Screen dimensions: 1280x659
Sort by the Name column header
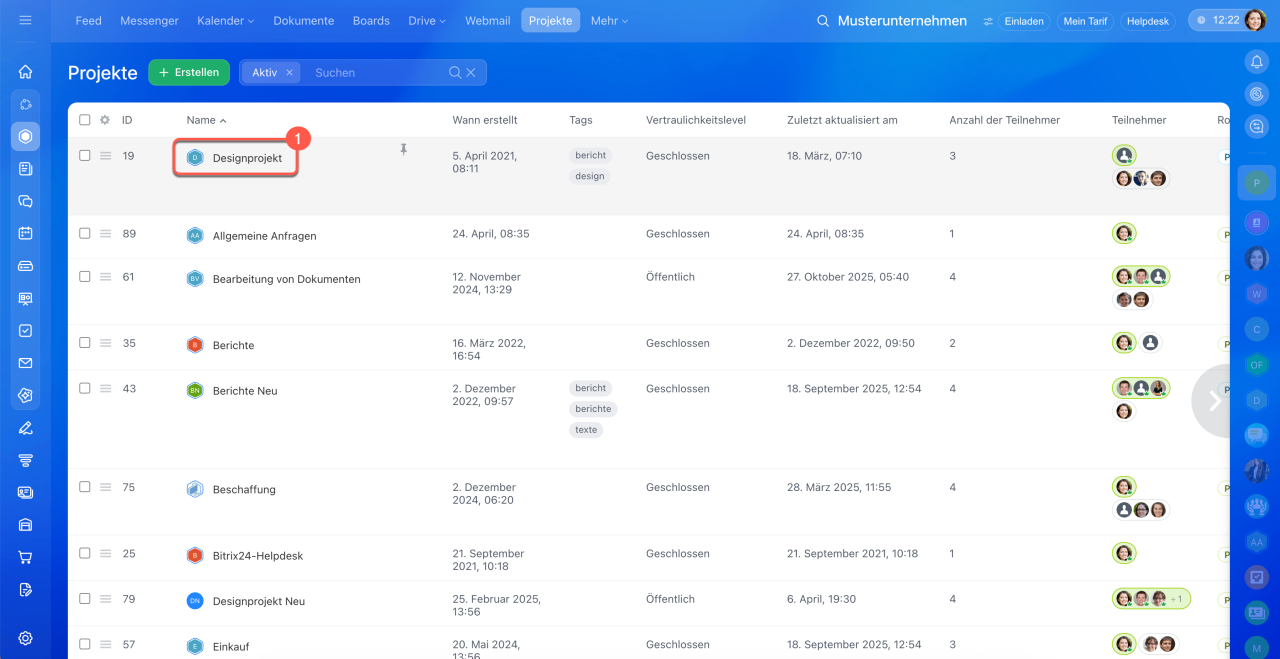[206, 120]
